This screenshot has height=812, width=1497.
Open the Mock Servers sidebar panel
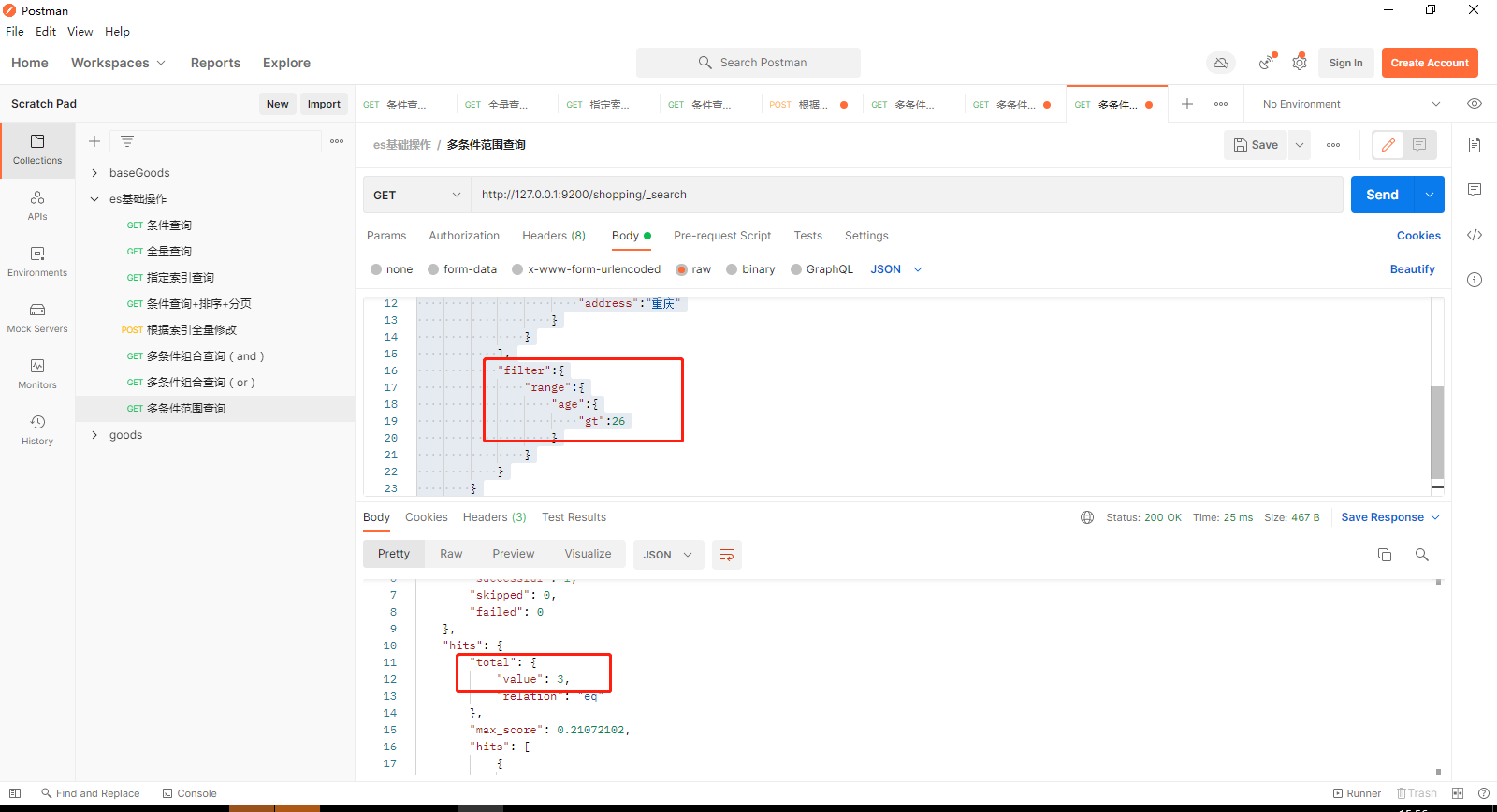(x=37, y=318)
